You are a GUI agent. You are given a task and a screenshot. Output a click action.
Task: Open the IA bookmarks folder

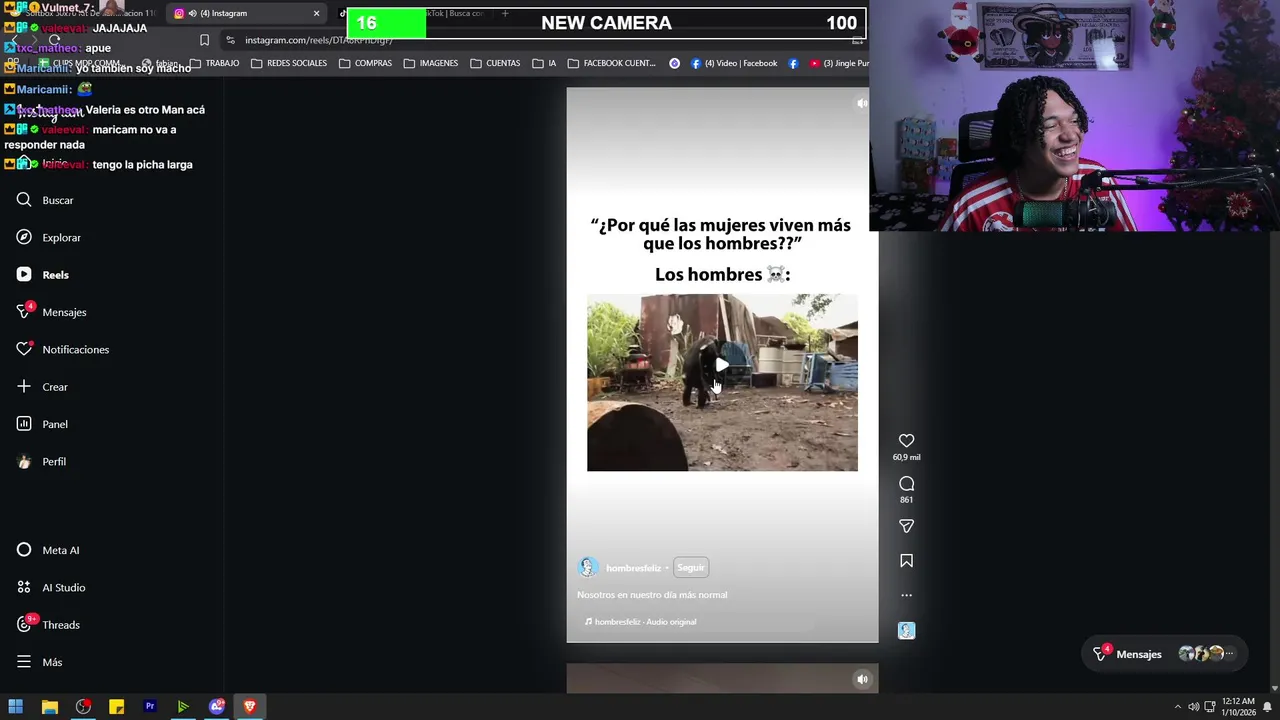(544, 63)
